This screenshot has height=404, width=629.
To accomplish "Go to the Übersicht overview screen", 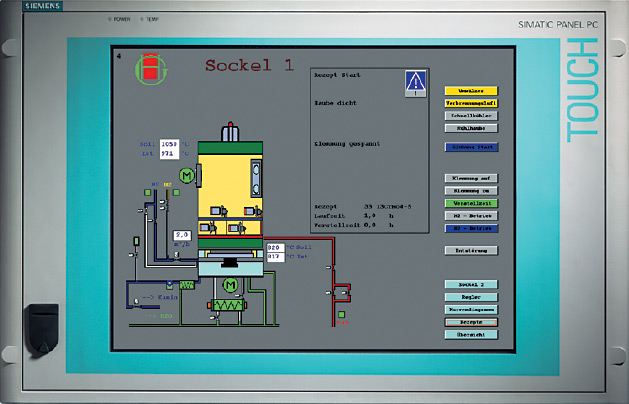I will click(x=470, y=334).
